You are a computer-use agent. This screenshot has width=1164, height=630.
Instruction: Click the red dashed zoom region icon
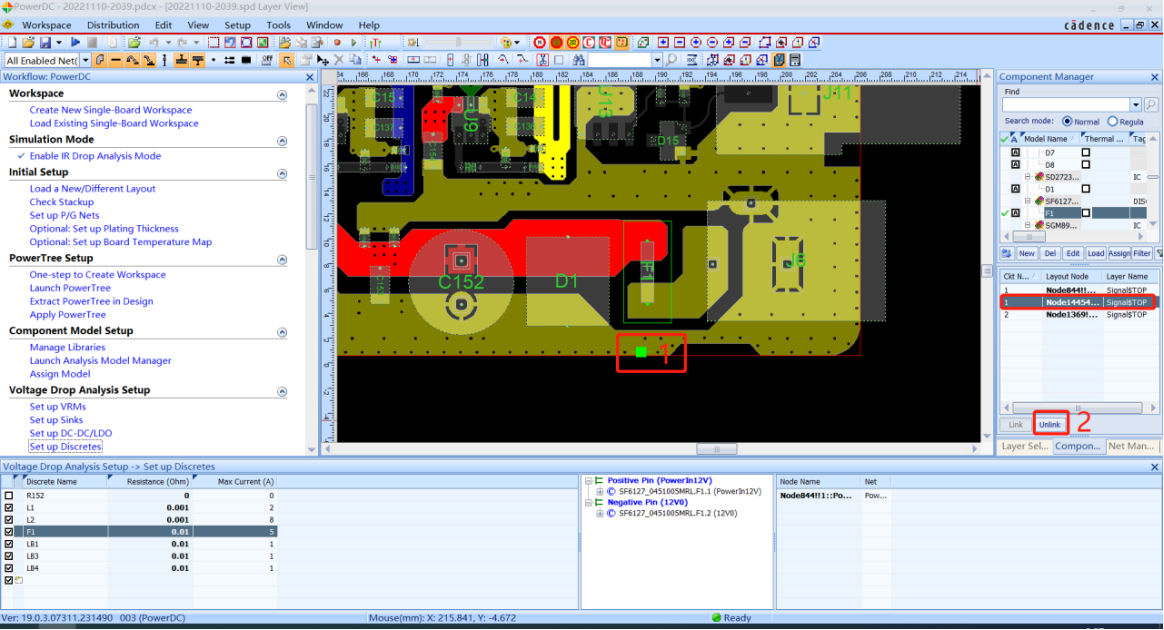coord(213,42)
